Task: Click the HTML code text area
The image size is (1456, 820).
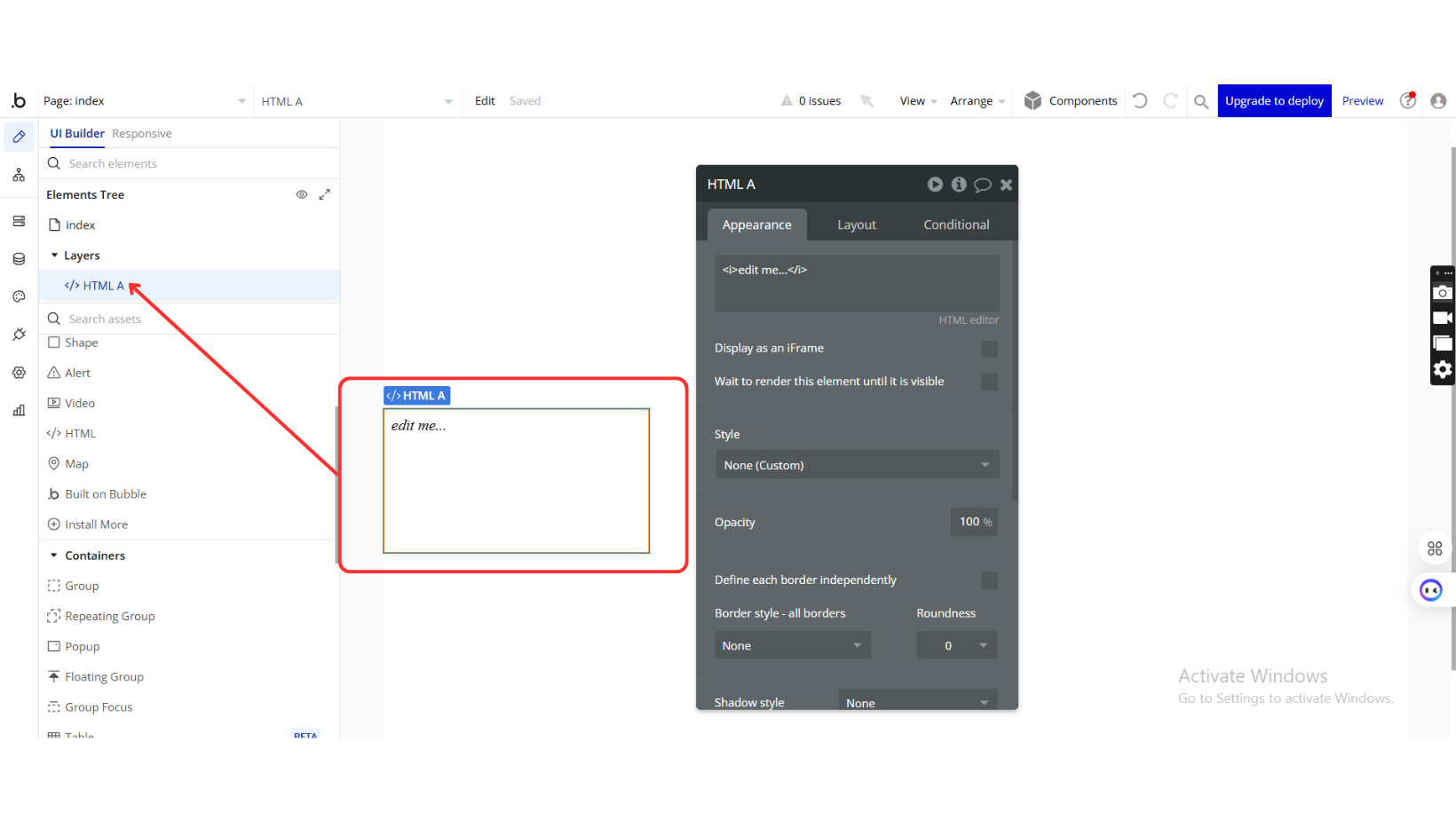Action: click(x=857, y=283)
